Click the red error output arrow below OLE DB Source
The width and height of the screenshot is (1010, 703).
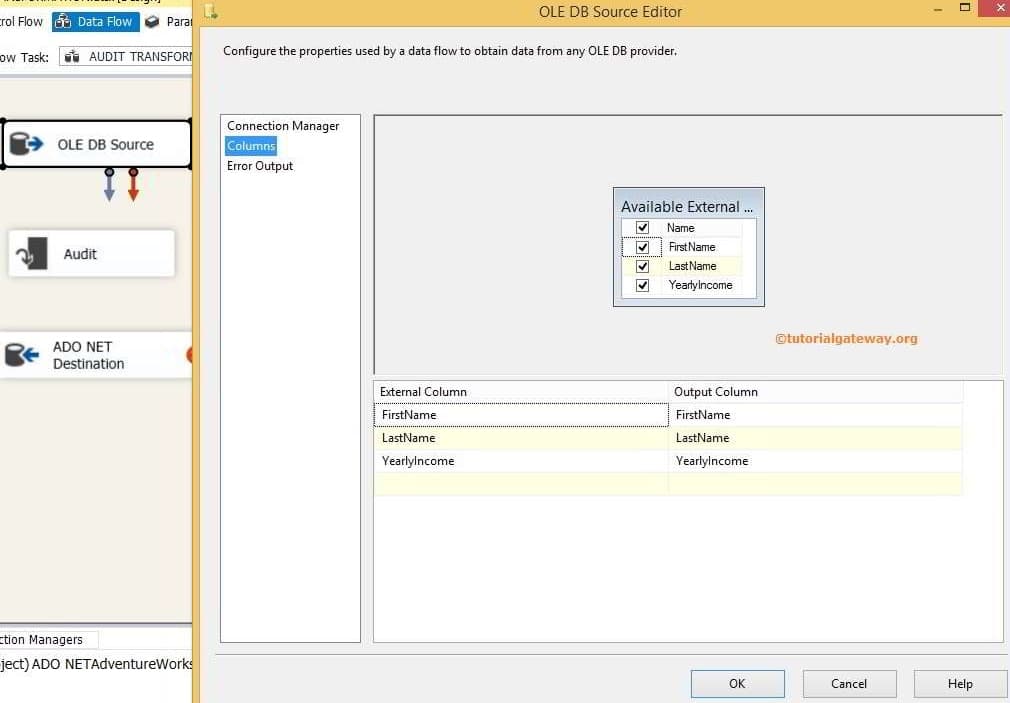coord(133,185)
